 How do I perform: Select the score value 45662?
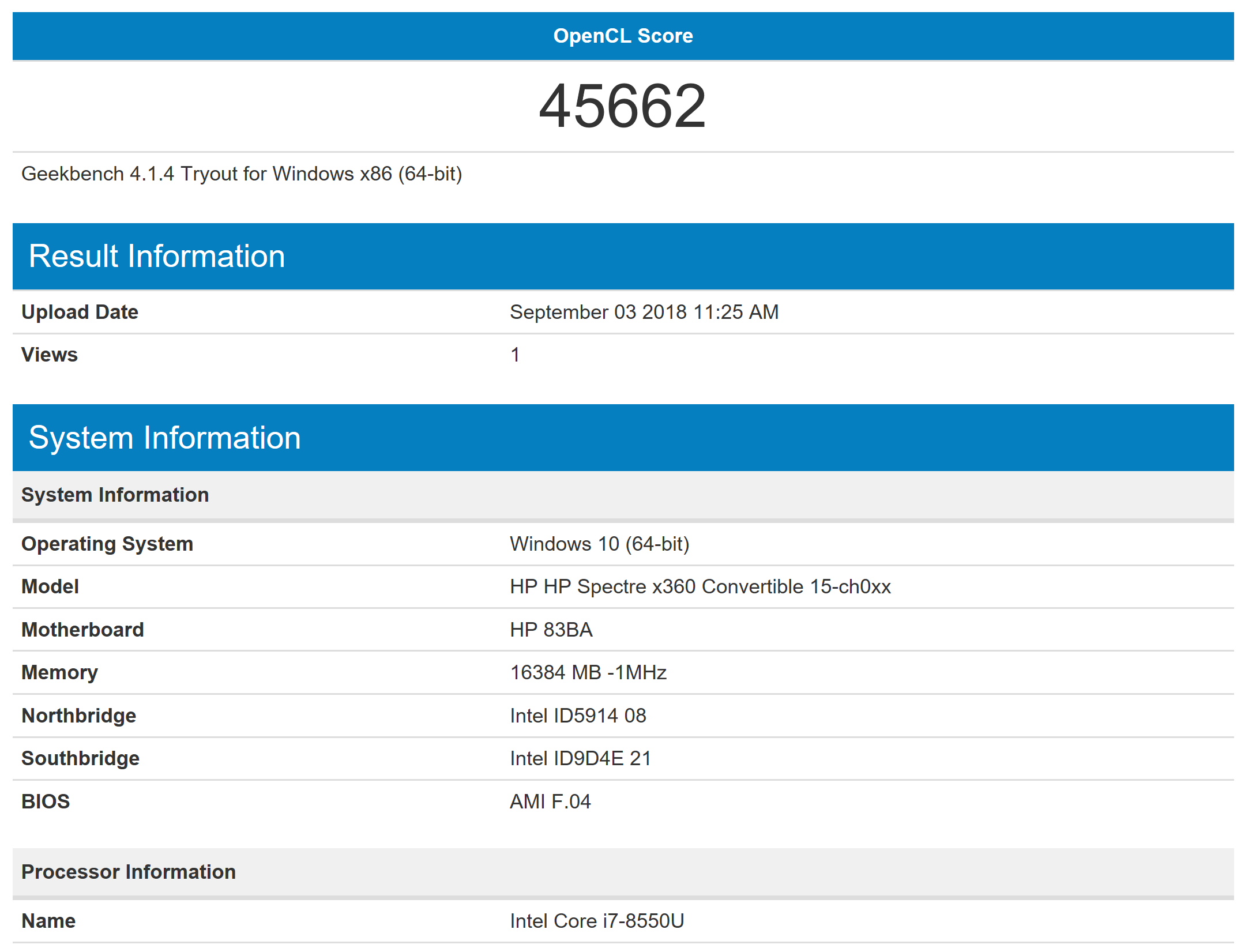tap(623, 106)
